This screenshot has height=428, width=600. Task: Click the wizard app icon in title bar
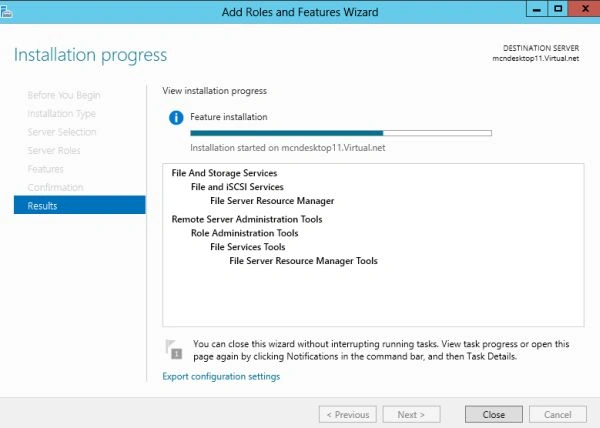(6, 12)
